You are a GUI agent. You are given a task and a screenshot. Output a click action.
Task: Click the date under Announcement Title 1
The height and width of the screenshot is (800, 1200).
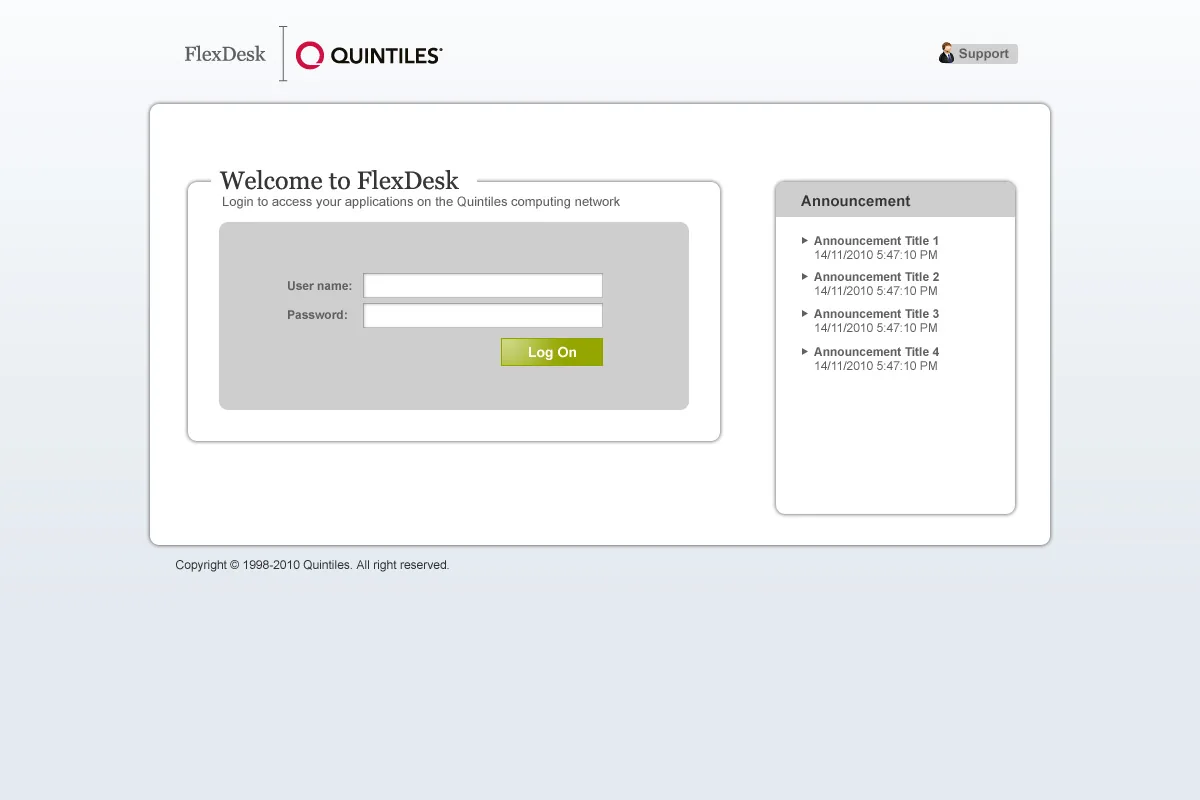point(876,255)
